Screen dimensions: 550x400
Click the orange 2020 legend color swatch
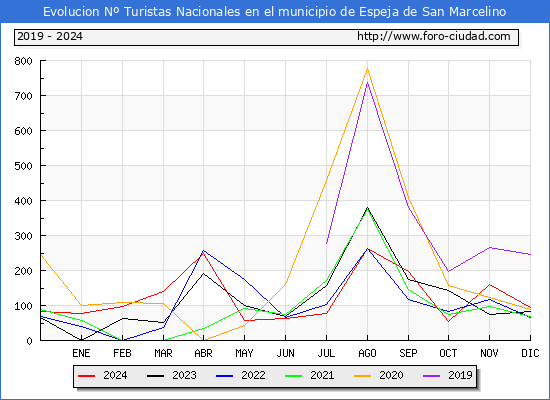tap(362, 376)
